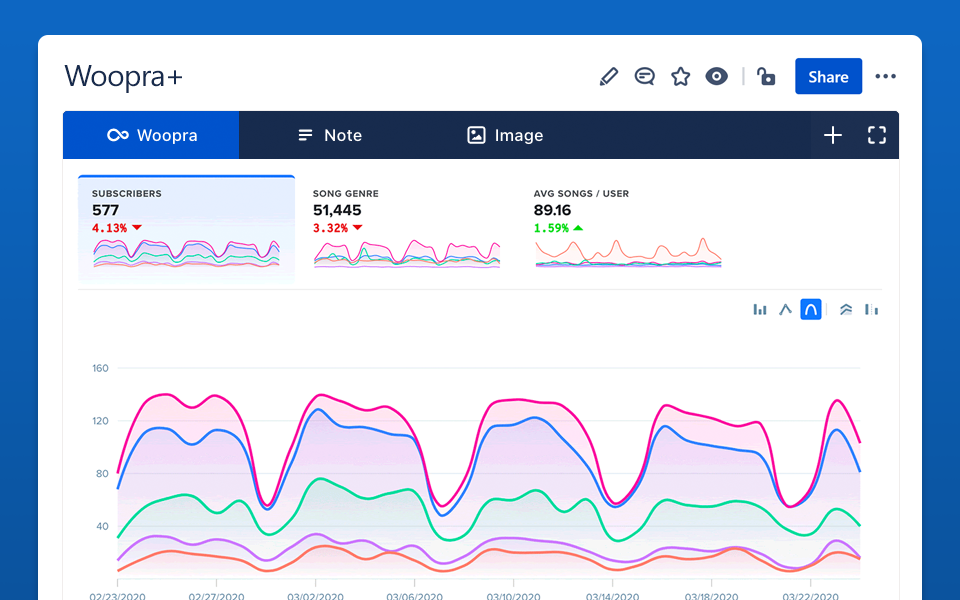
Task: Star this Woopra+ page
Action: (x=681, y=77)
